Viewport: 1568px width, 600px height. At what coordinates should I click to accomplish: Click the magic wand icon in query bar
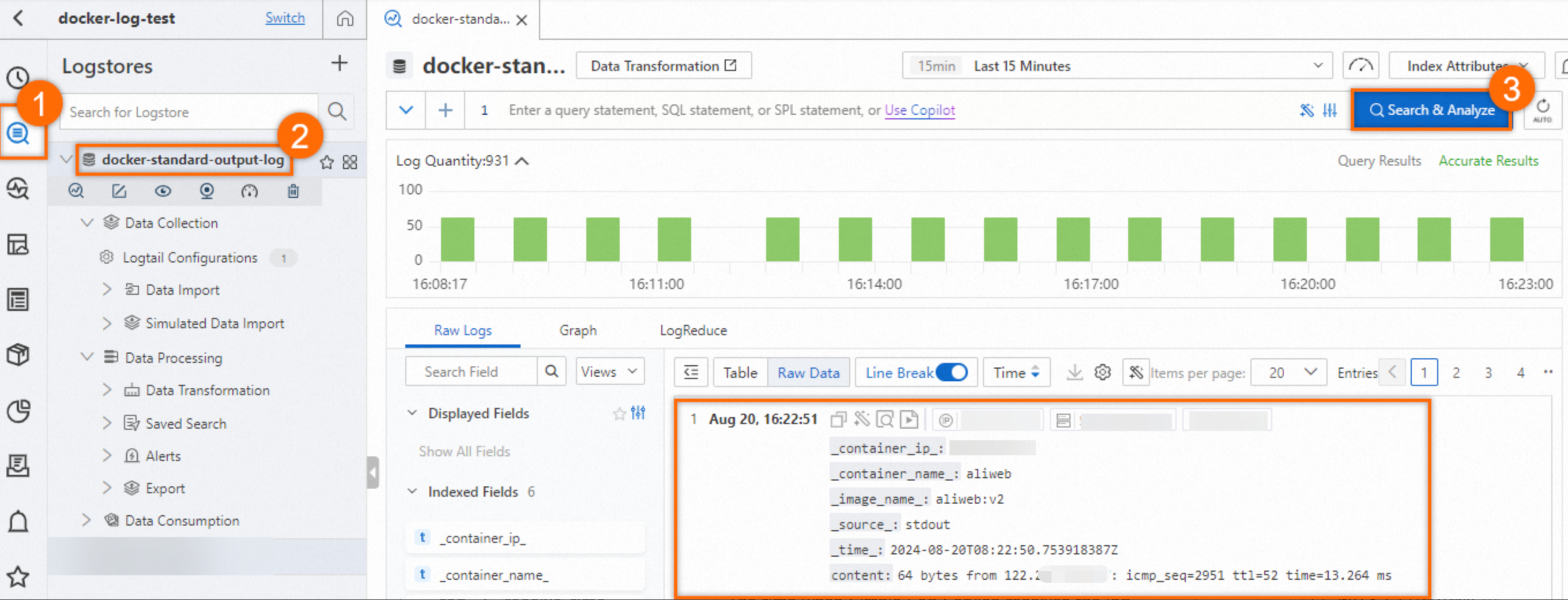click(1306, 110)
